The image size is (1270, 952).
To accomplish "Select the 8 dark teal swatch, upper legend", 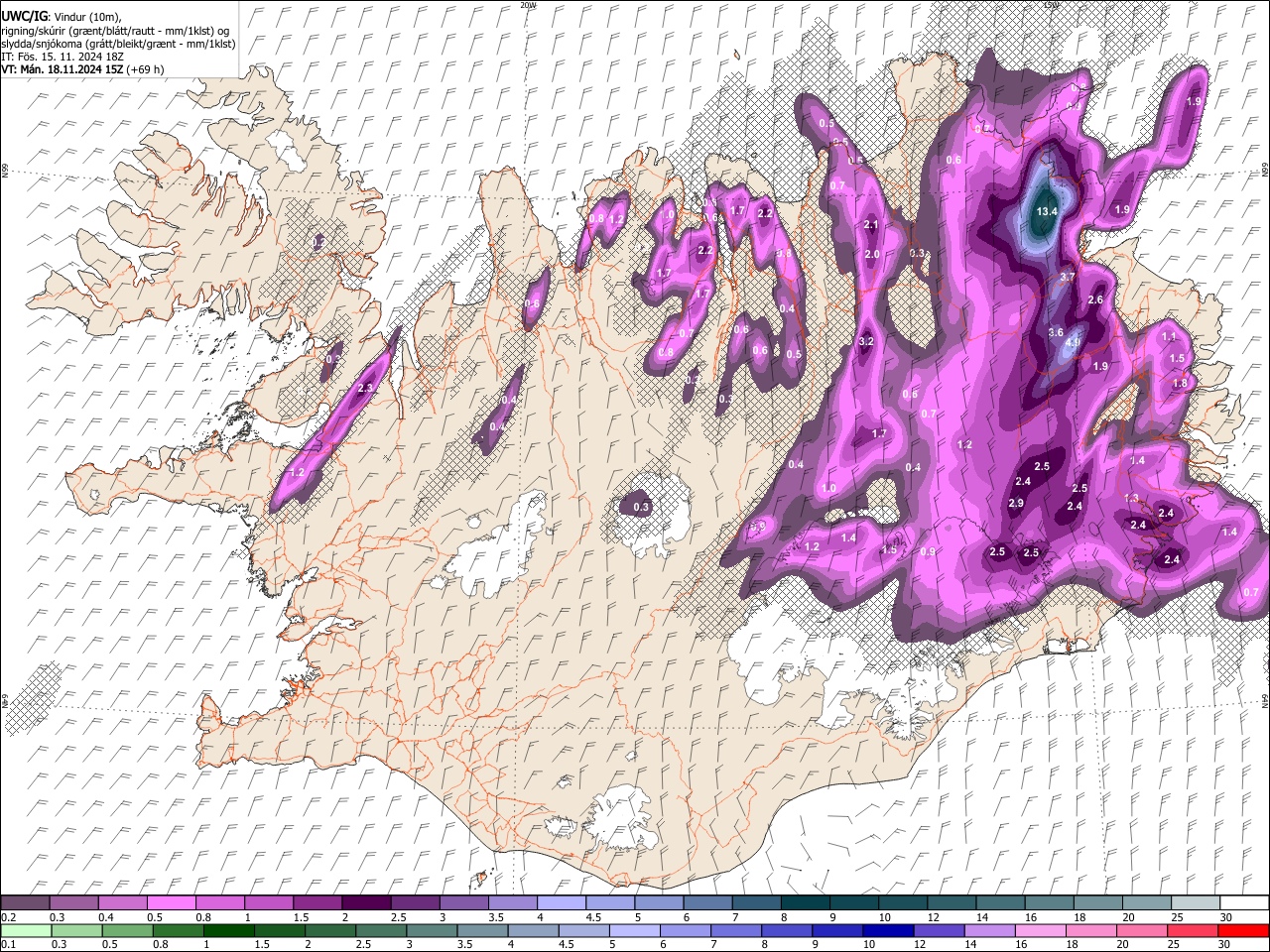I will [804, 902].
